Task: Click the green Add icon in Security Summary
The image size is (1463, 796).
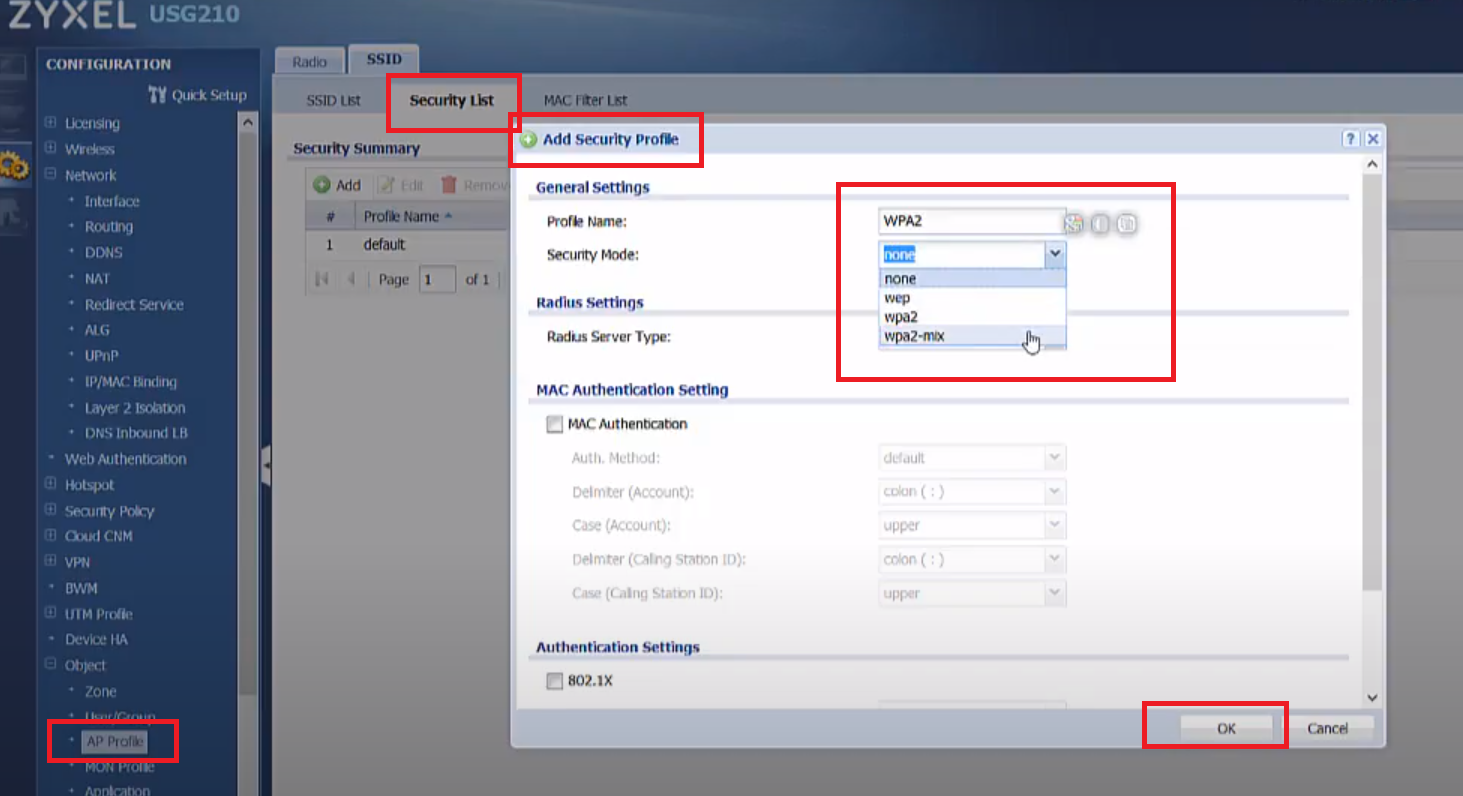Action: [x=322, y=185]
